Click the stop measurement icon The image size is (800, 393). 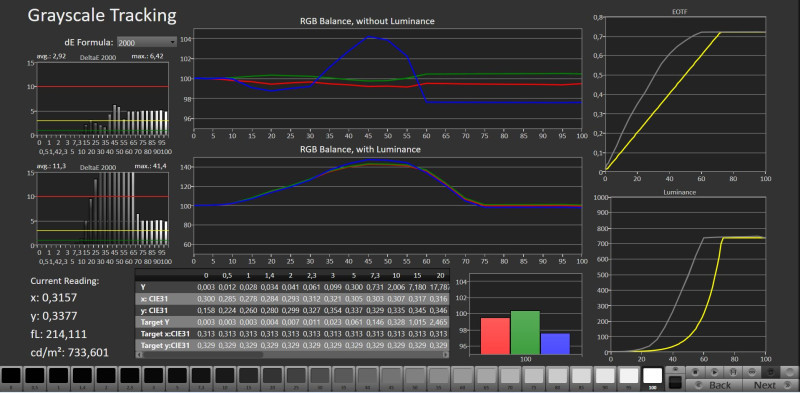click(x=695, y=372)
